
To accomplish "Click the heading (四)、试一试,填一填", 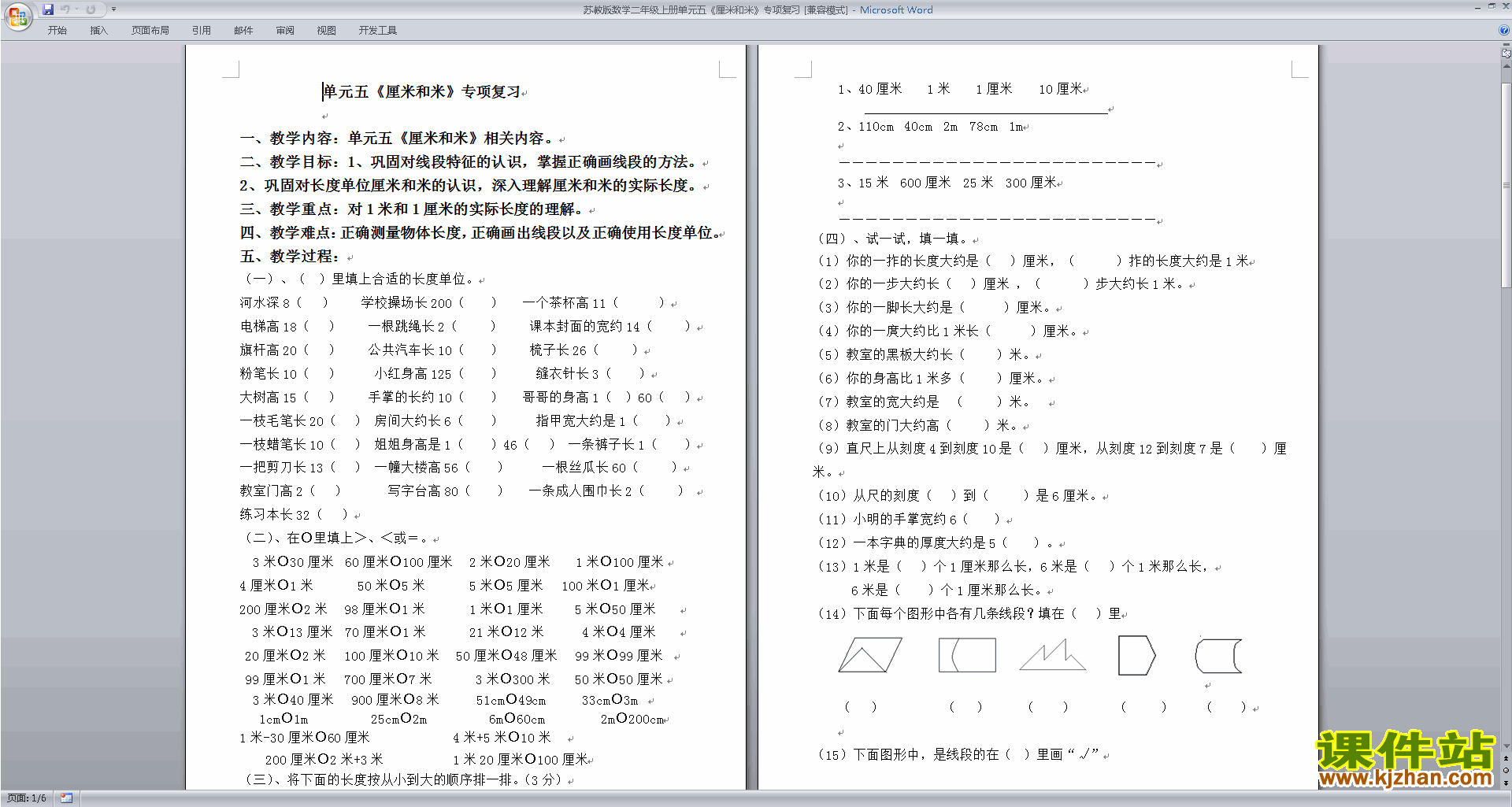I will coord(894,239).
